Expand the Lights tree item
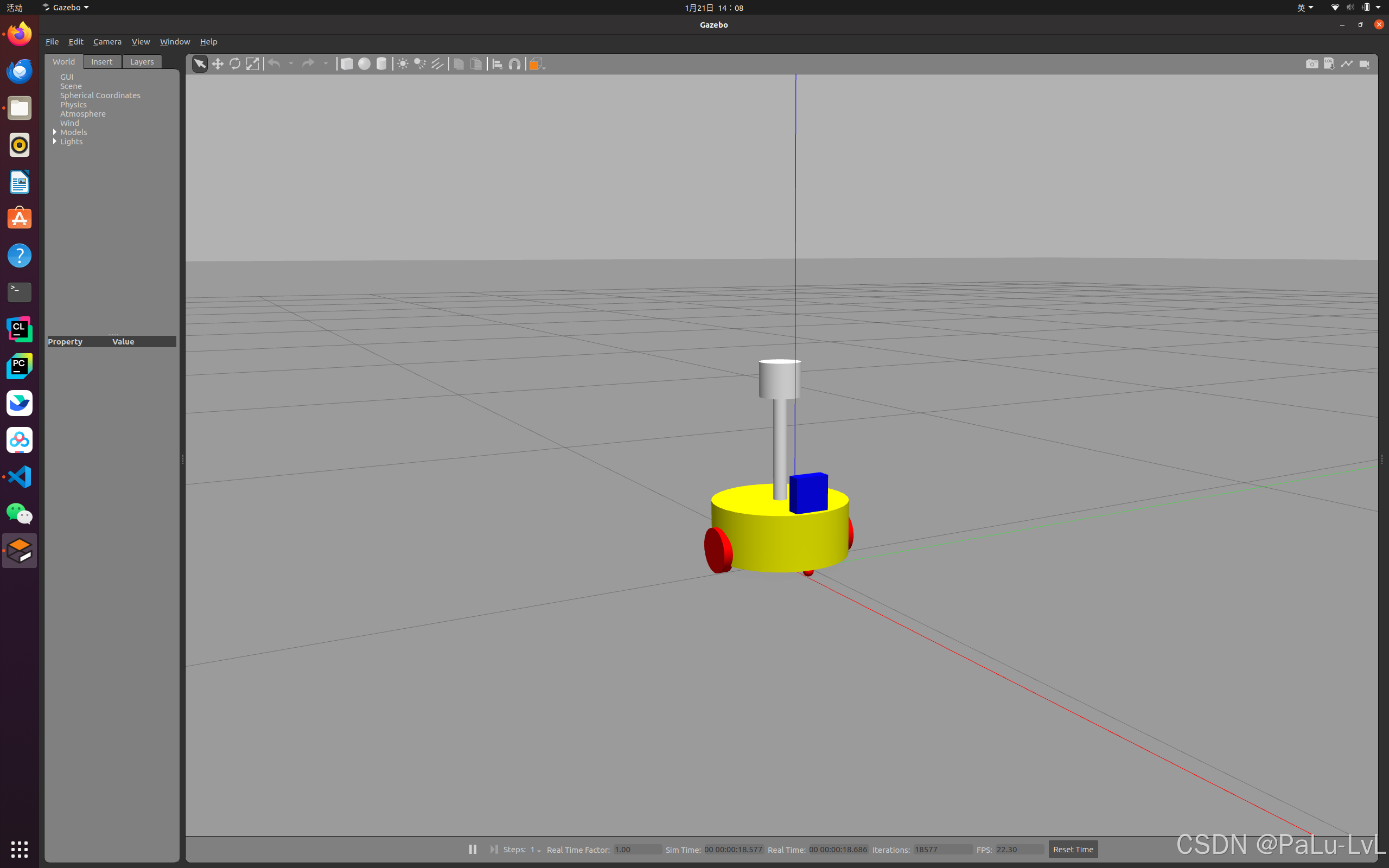 click(x=55, y=141)
